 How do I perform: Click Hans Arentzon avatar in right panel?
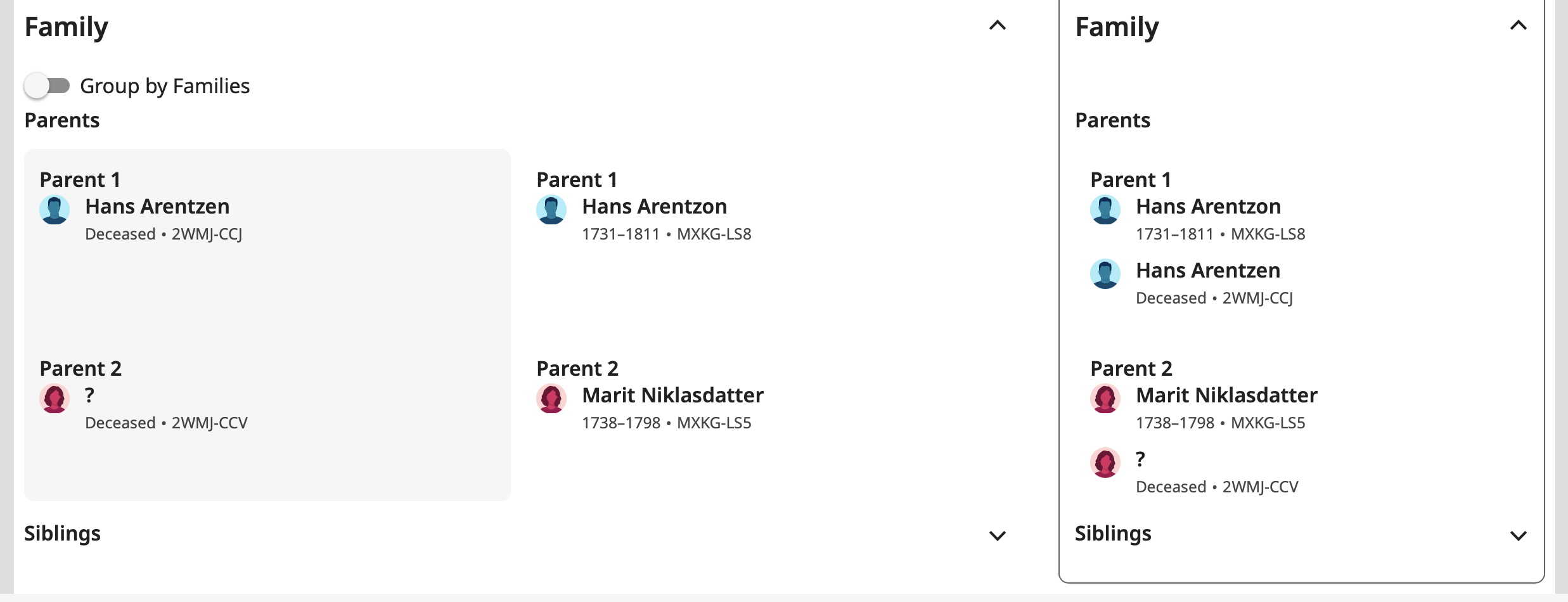1105,210
